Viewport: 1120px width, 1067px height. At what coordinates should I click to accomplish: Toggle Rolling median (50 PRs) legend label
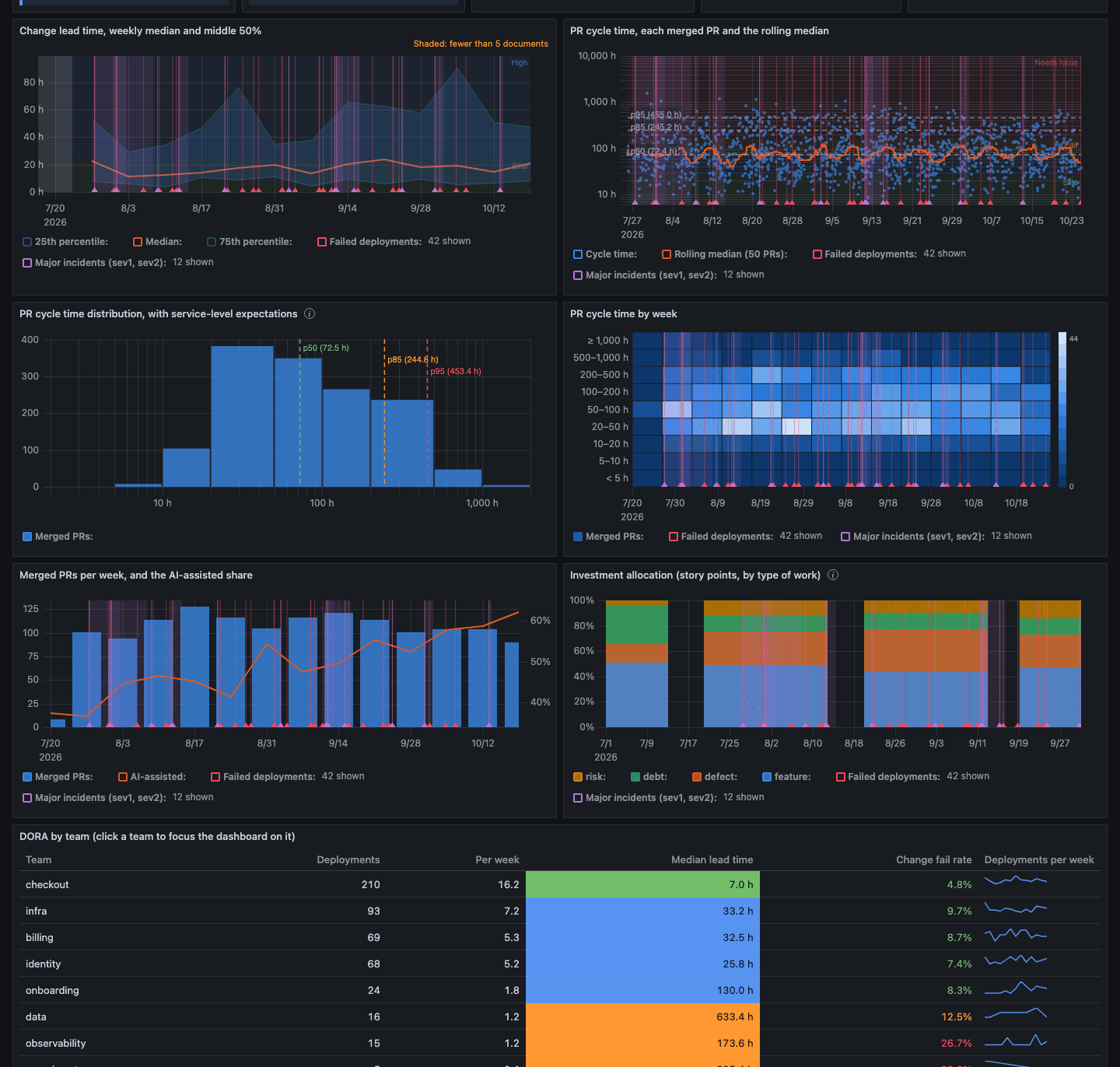730,254
